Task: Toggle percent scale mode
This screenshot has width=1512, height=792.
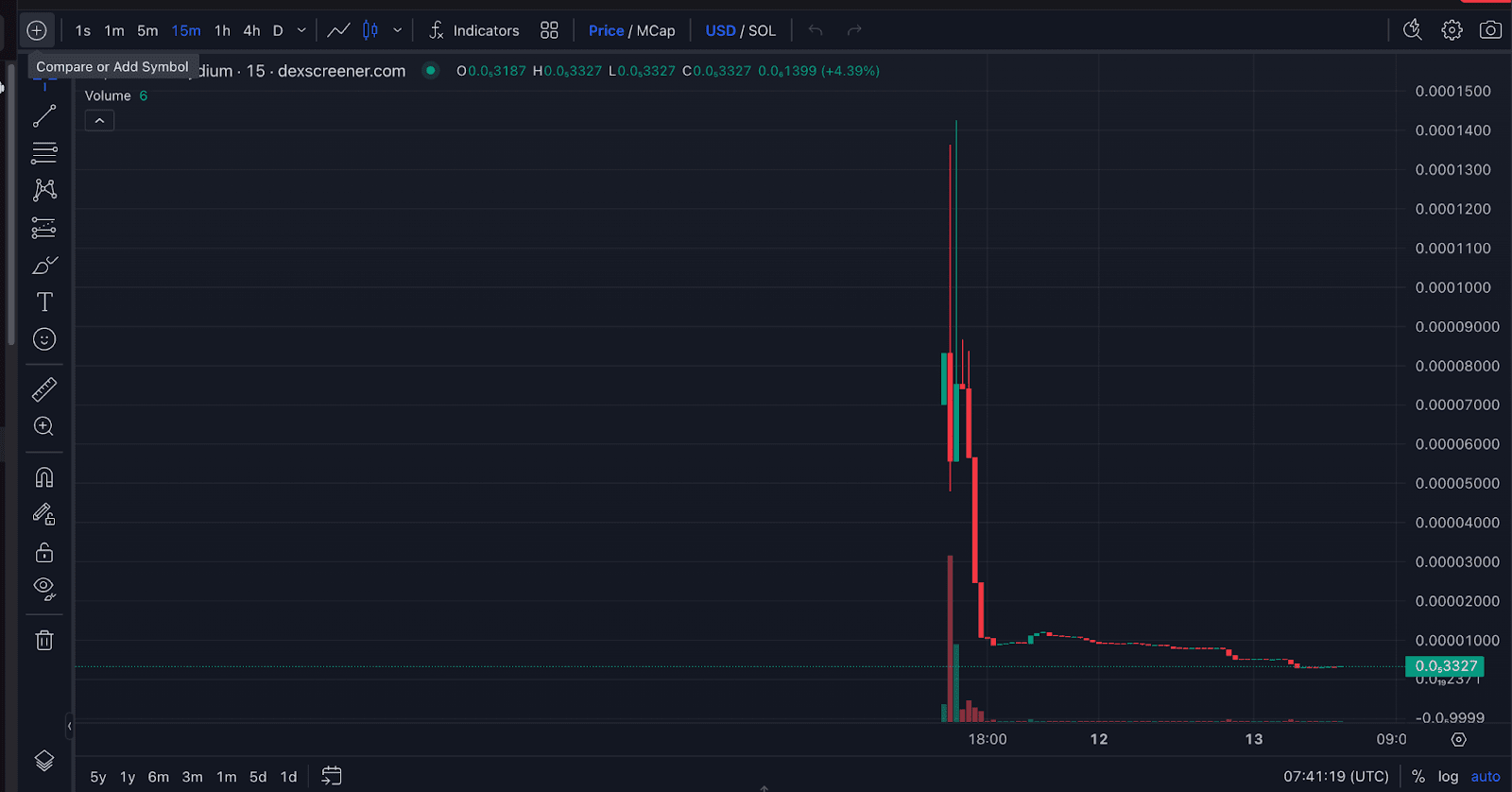Action: point(1418,776)
